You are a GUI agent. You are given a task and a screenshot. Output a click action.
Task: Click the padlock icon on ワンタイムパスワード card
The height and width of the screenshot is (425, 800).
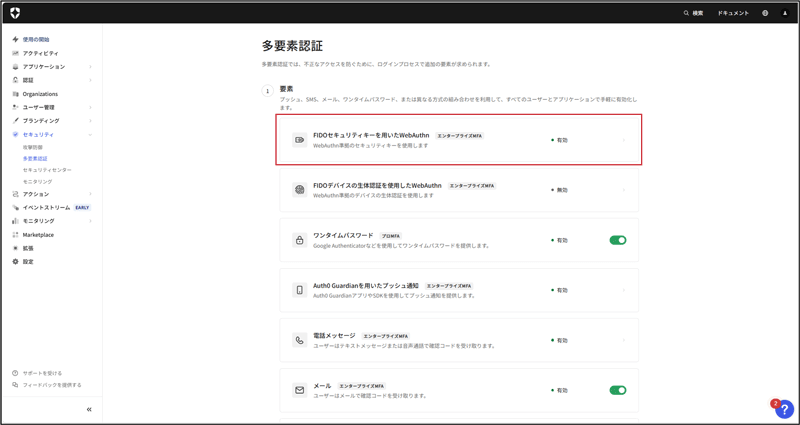[x=299, y=240]
